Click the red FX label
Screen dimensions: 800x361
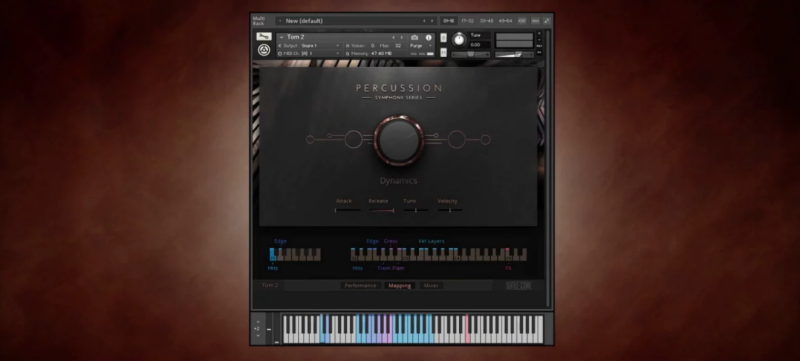click(508, 268)
